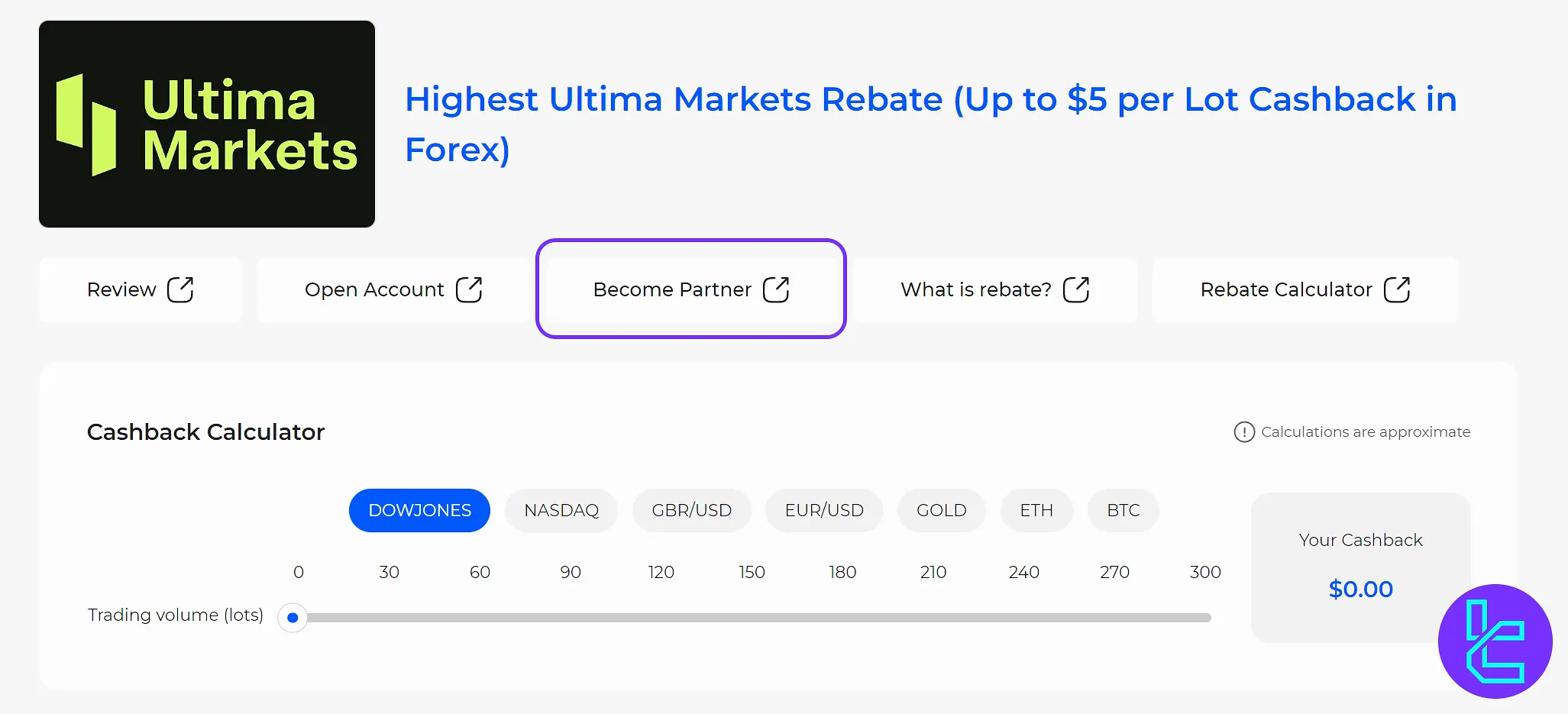Select the DOWJONES instrument option
Image resolution: width=1568 pixels, height=714 pixels.
click(419, 510)
